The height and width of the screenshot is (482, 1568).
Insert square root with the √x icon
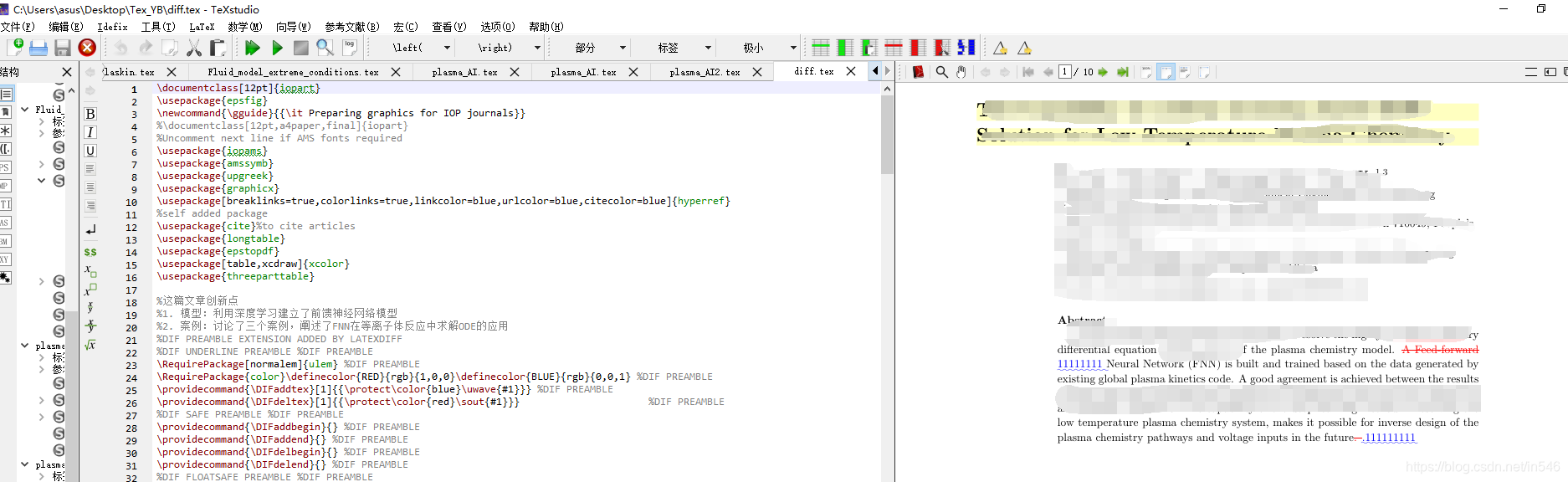[90, 345]
